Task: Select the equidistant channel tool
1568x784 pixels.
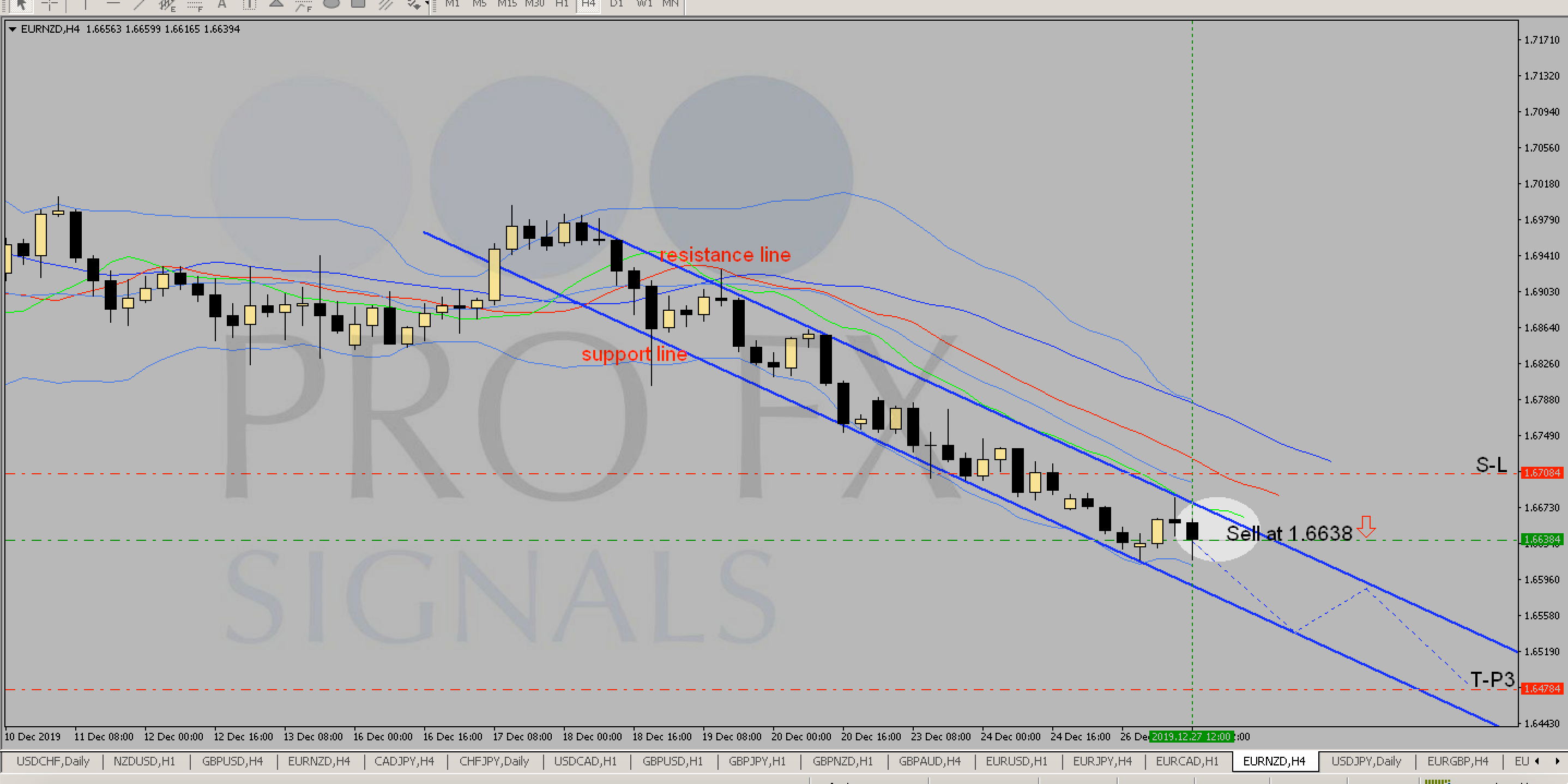Action: (167, 5)
